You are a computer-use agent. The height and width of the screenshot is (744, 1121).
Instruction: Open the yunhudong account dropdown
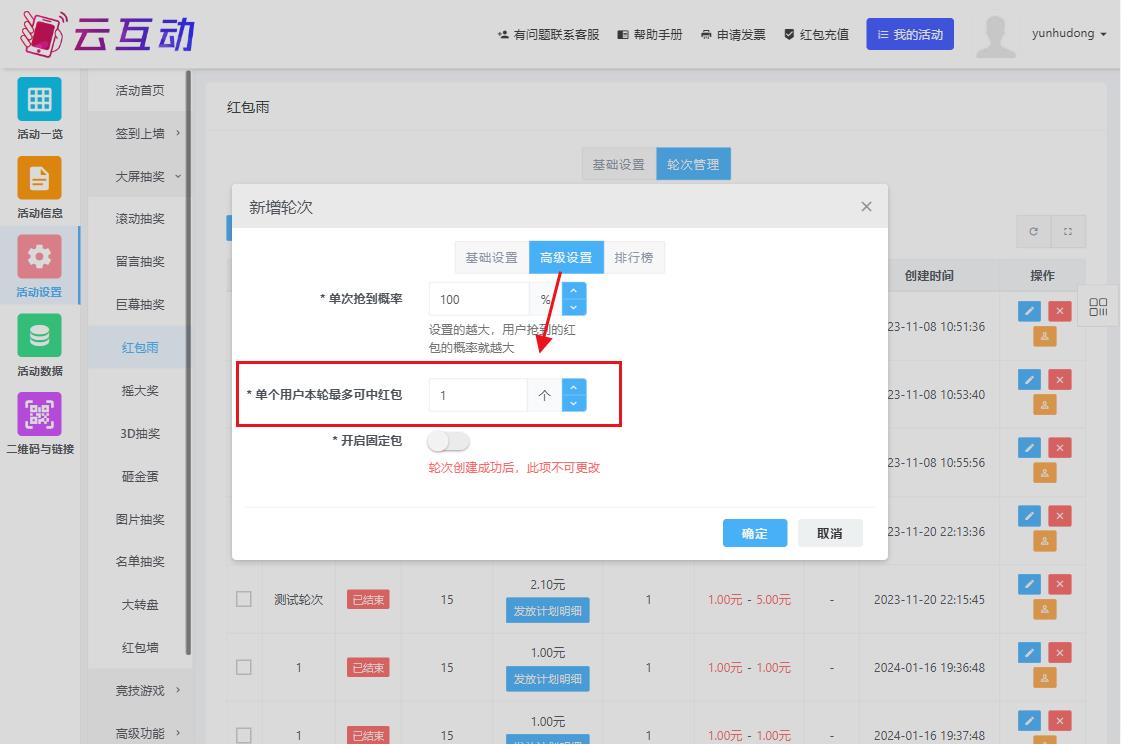pos(1068,33)
